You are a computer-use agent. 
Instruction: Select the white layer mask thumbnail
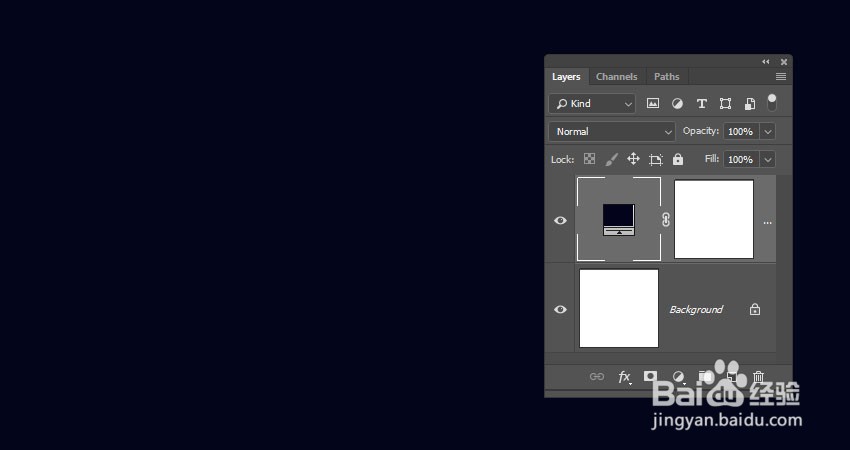[714, 219]
